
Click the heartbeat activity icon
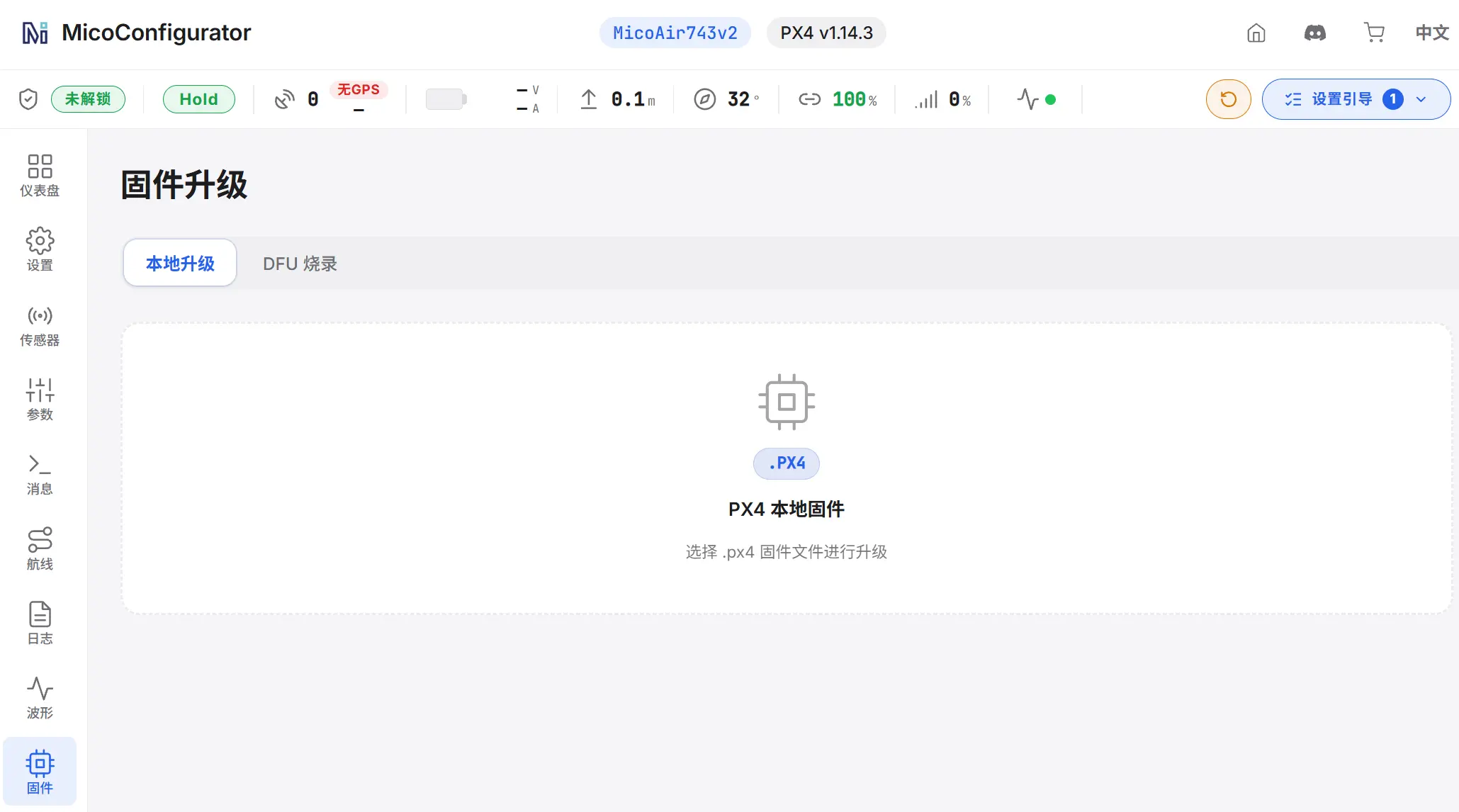(x=1027, y=99)
